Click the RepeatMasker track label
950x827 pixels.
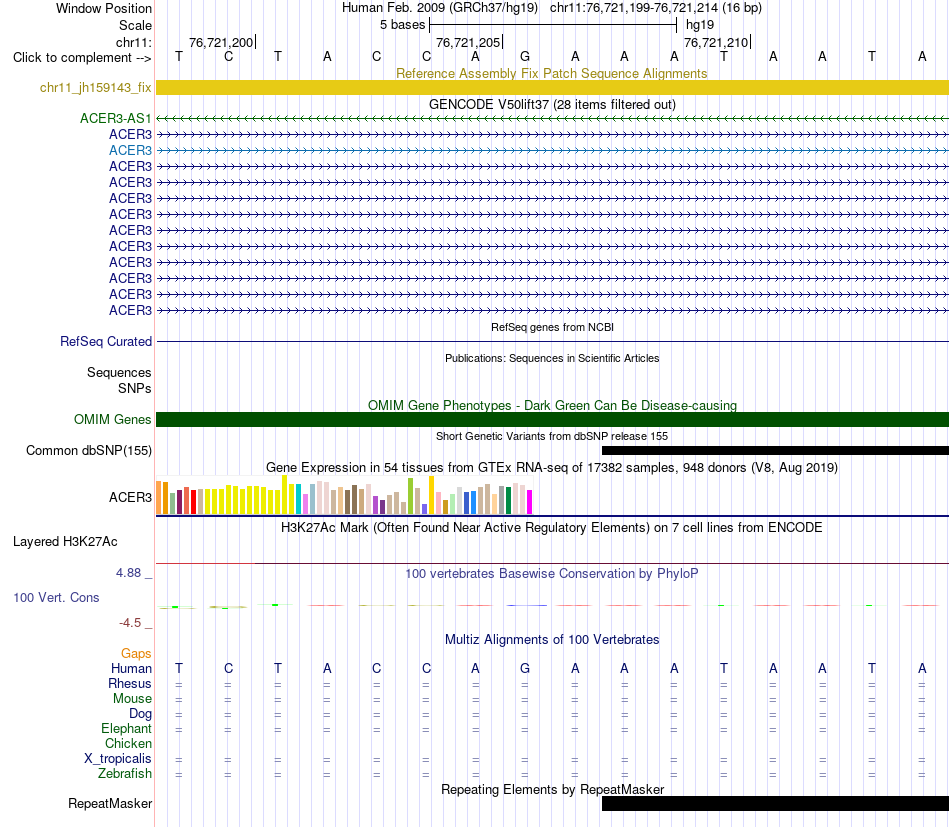110,804
